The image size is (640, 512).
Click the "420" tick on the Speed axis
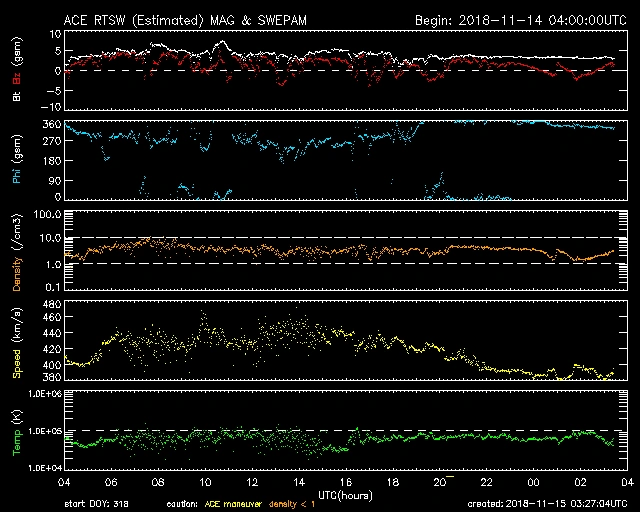(52, 349)
